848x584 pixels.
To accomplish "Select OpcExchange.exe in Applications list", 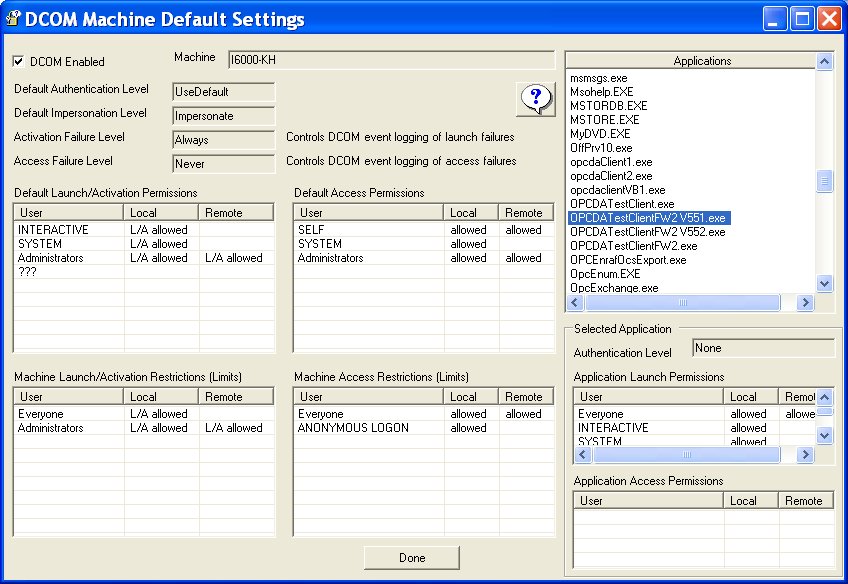I will [614, 288].
